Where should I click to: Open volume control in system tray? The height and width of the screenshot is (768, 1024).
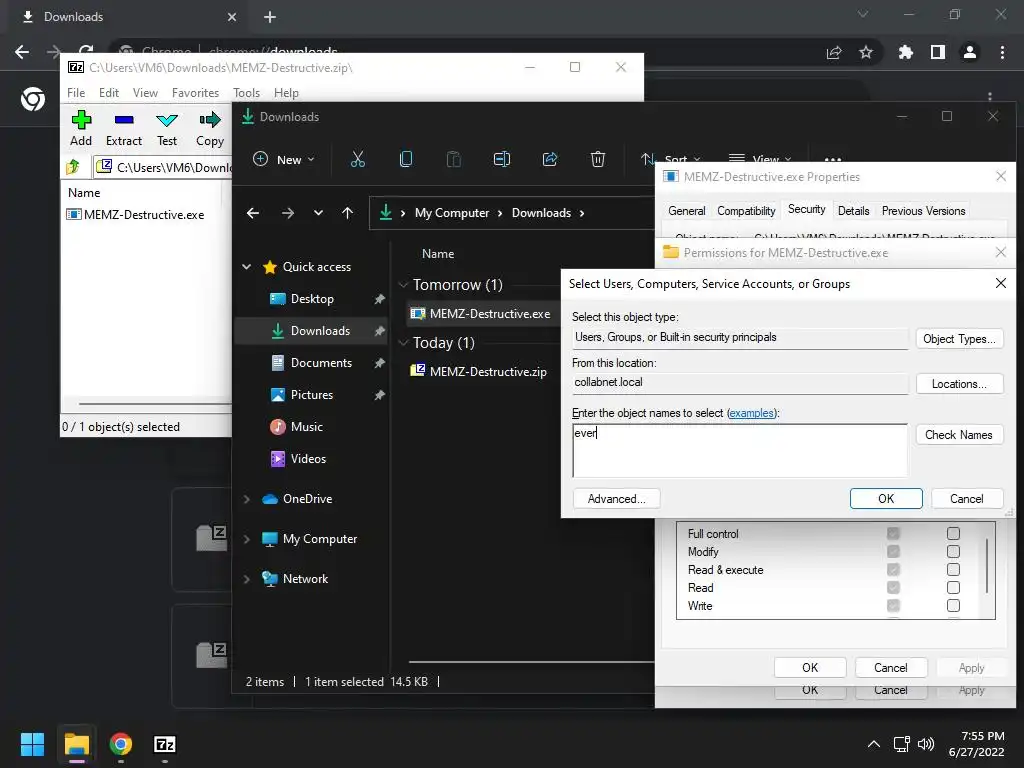click(926, 744)
